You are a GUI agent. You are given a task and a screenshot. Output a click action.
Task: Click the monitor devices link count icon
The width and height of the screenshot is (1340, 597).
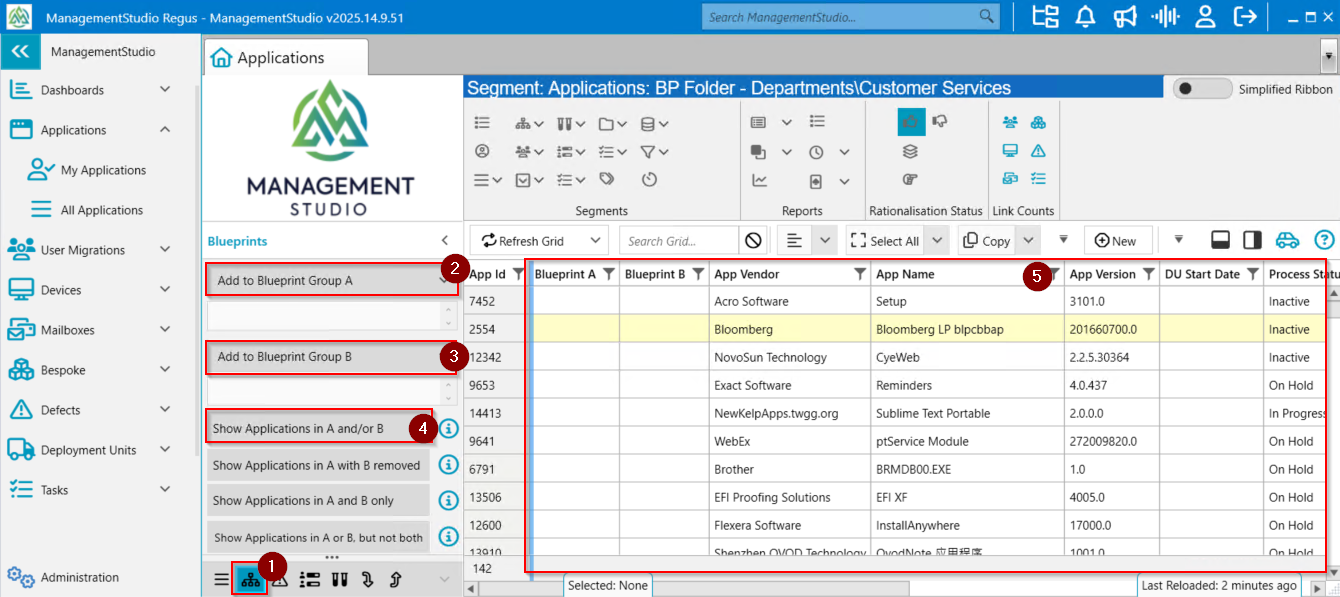[1010, 150]
